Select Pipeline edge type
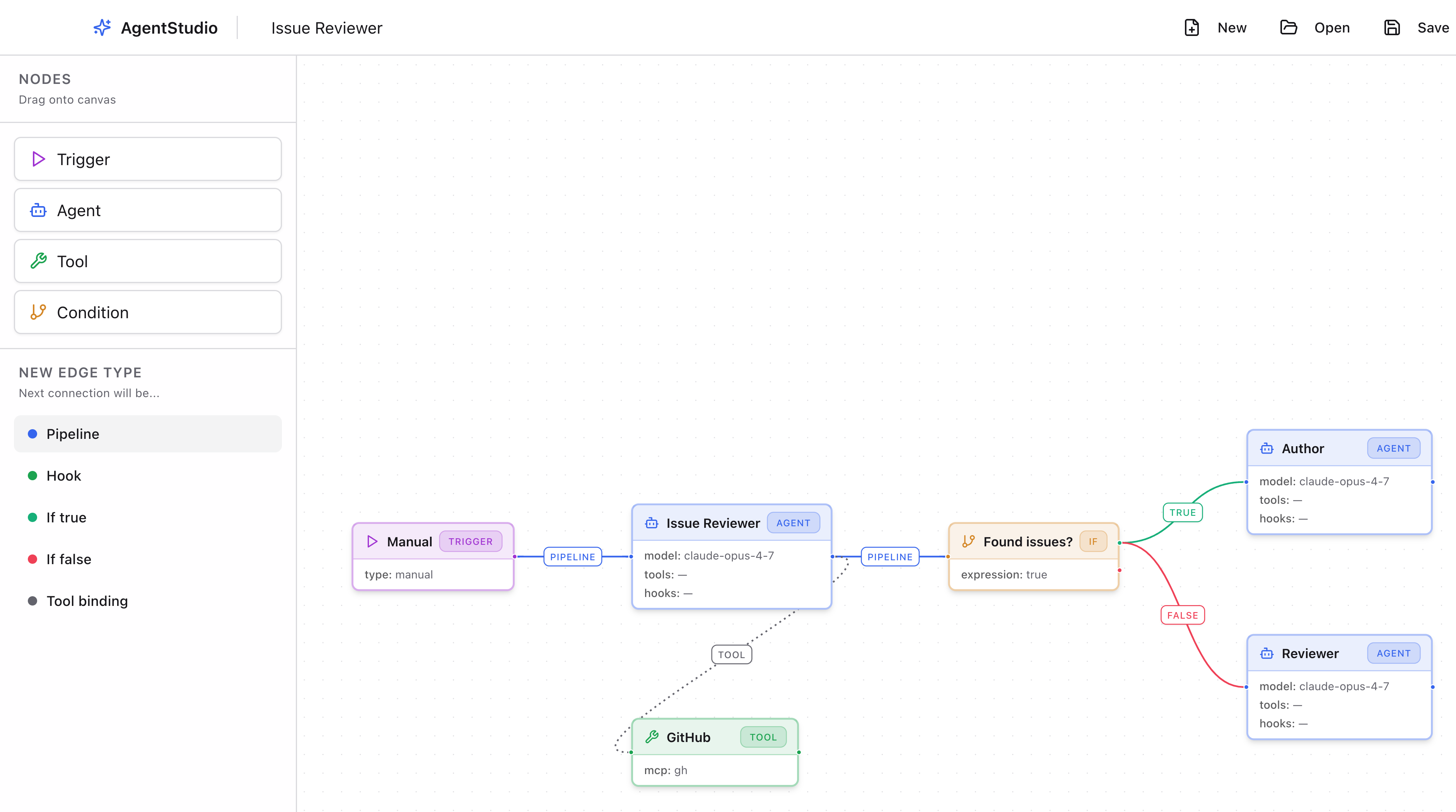Image resolution: width=1456 pixels, height=812 pixels. [x=148, y=434]
